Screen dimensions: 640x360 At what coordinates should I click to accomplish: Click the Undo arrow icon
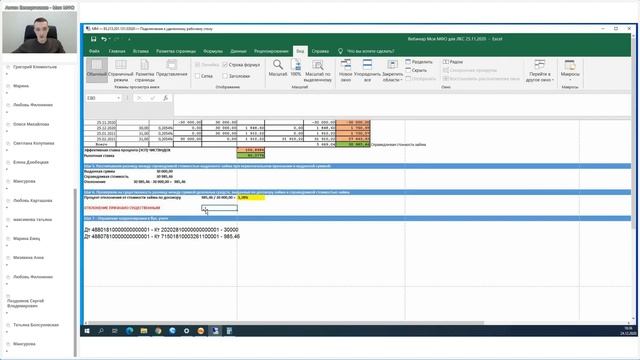pos(104,39)
